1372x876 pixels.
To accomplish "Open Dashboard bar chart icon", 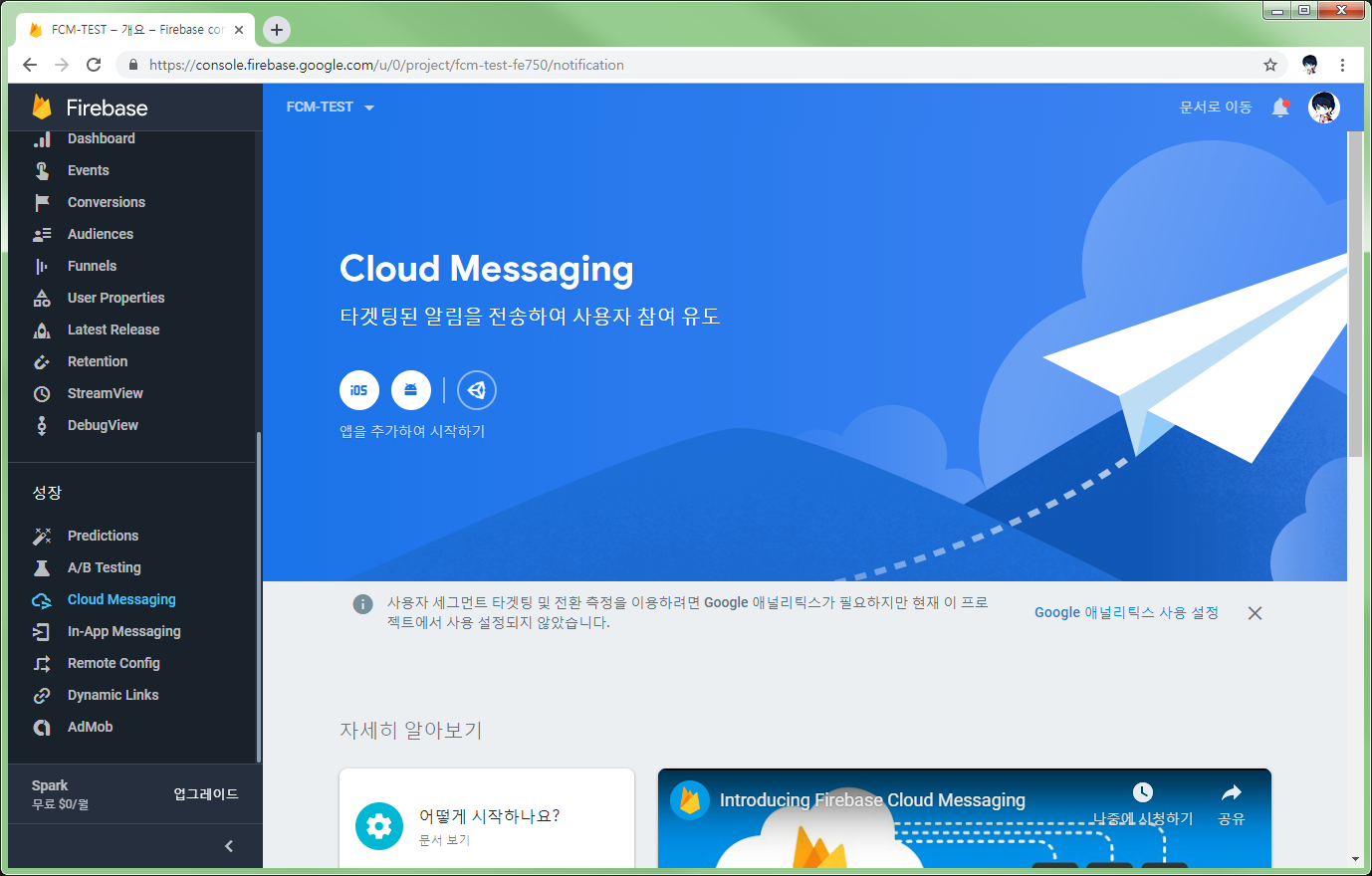I will 42,139.
